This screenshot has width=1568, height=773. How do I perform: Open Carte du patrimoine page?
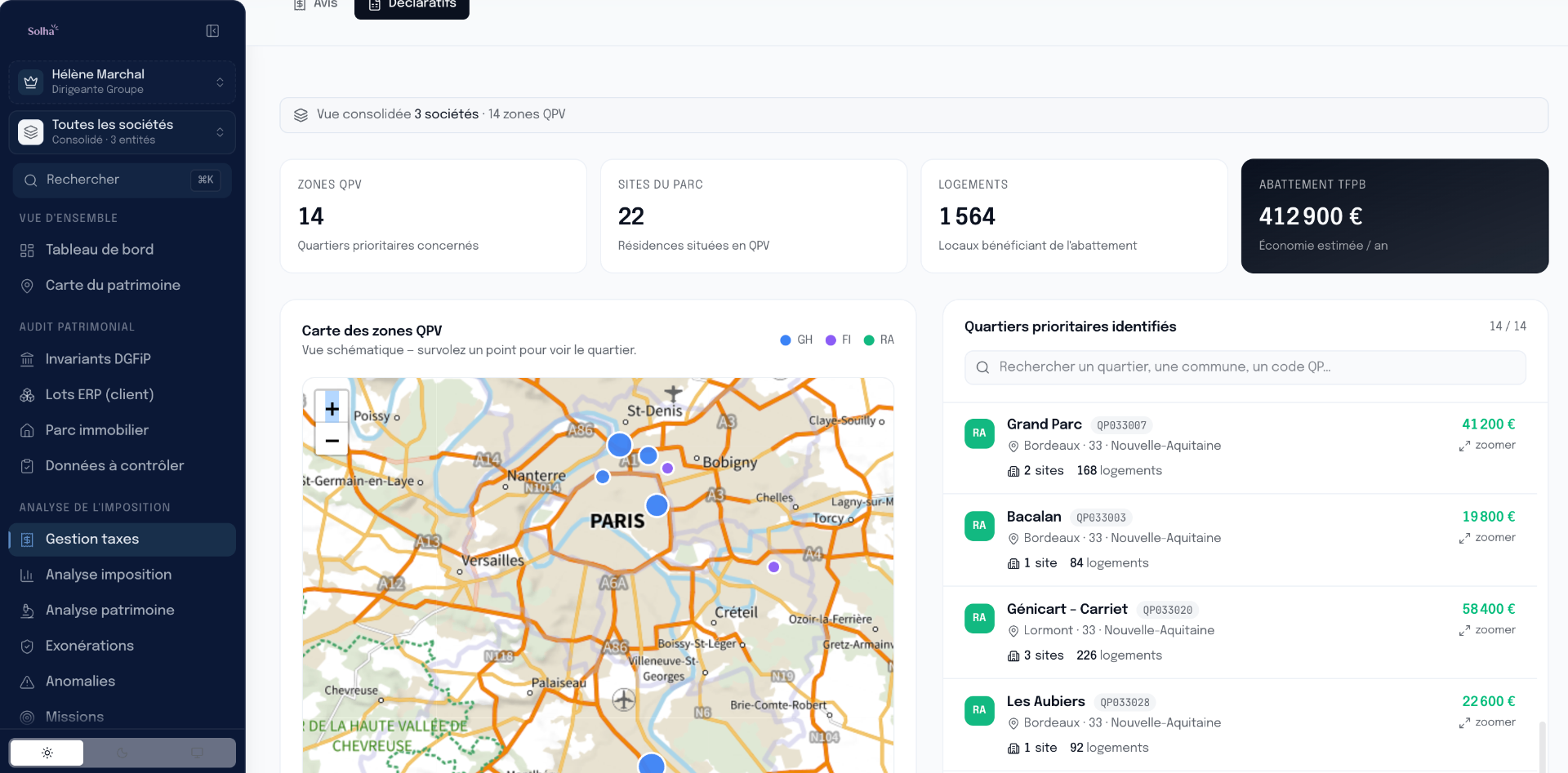(122, 286)
